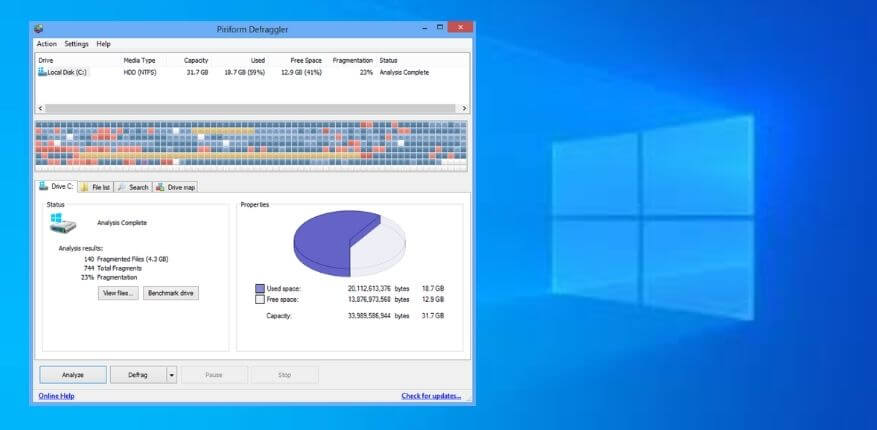Open the Online Help link
Viewport: 877px width, 430px height.
click(56, 396)
